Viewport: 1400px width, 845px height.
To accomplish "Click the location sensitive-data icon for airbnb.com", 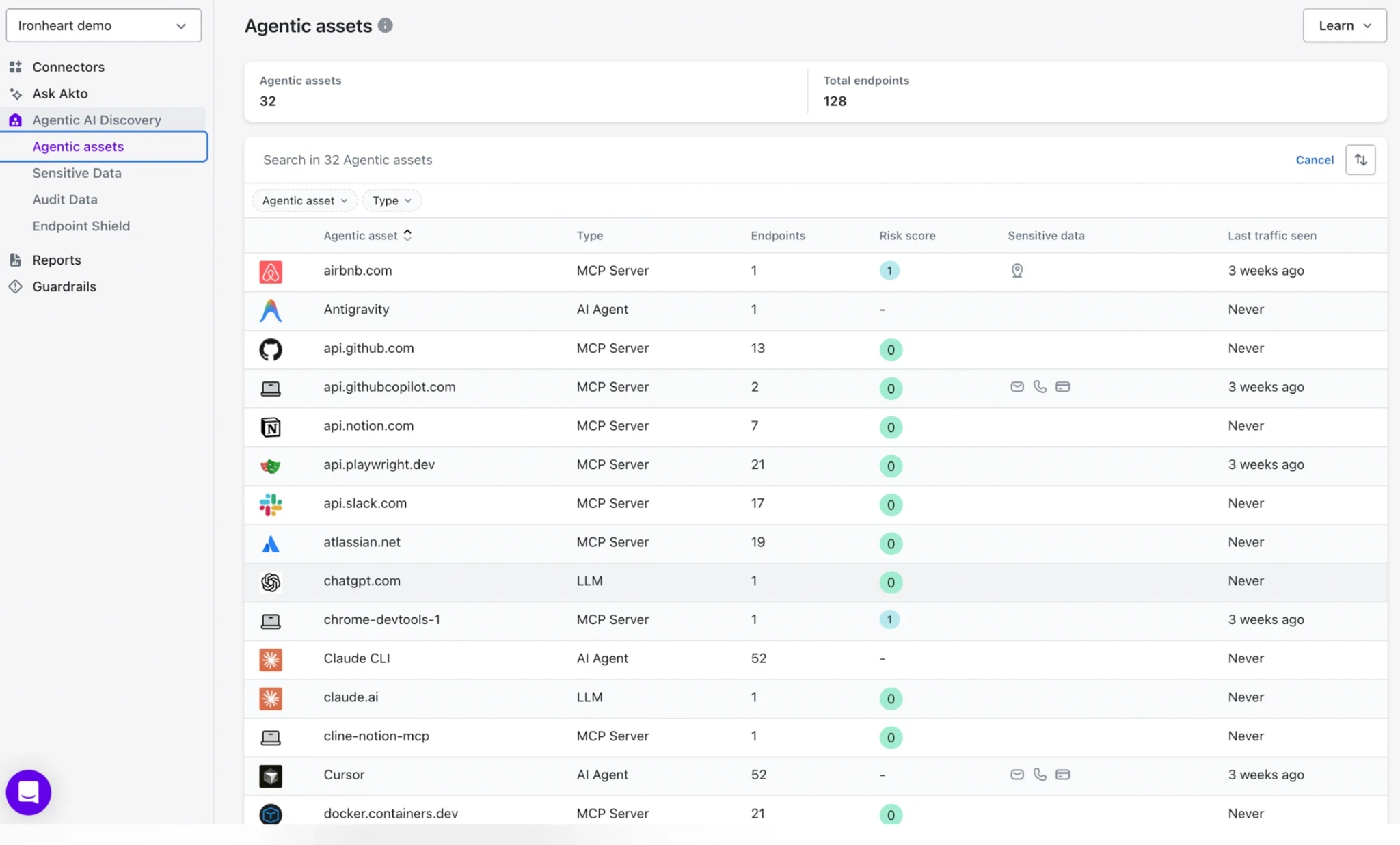I will 1017,271.
